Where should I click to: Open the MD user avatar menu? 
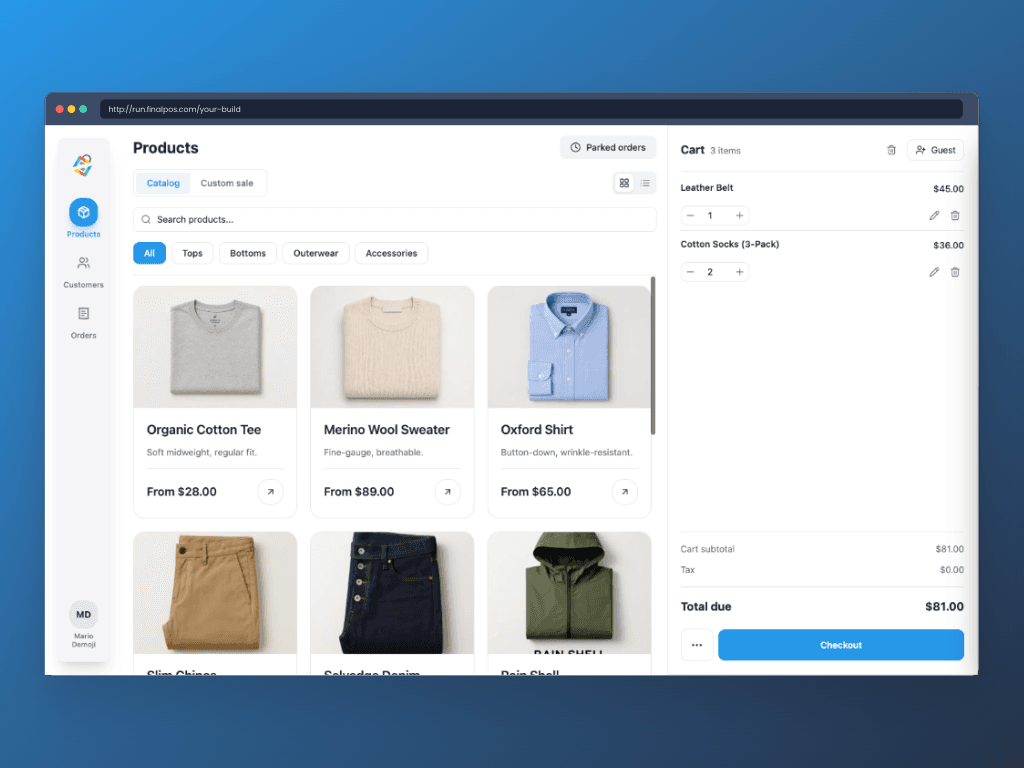pyautogui.click(x=84, y=615)
